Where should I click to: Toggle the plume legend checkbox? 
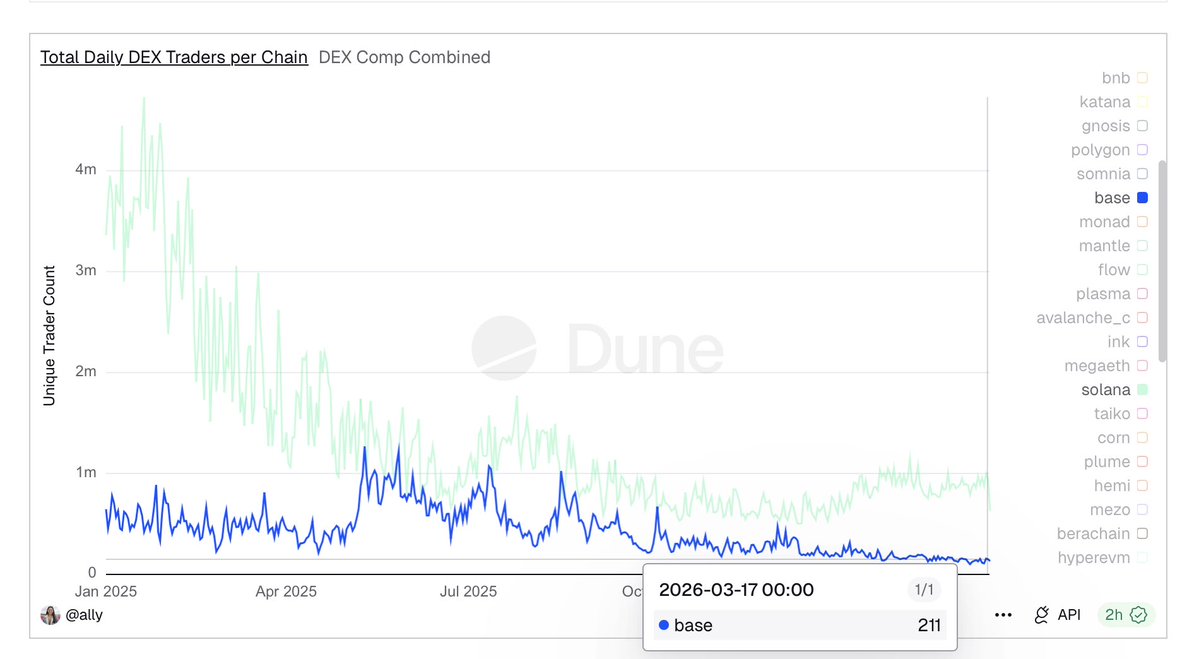pyautogui.click(x=1142, y=462)
